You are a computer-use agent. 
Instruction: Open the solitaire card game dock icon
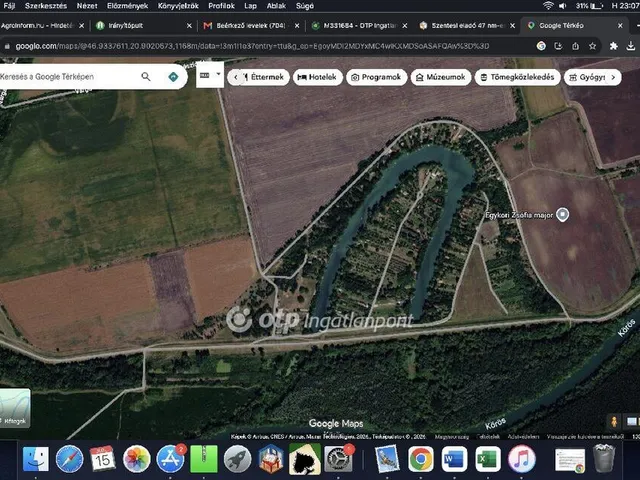(304, 459)
